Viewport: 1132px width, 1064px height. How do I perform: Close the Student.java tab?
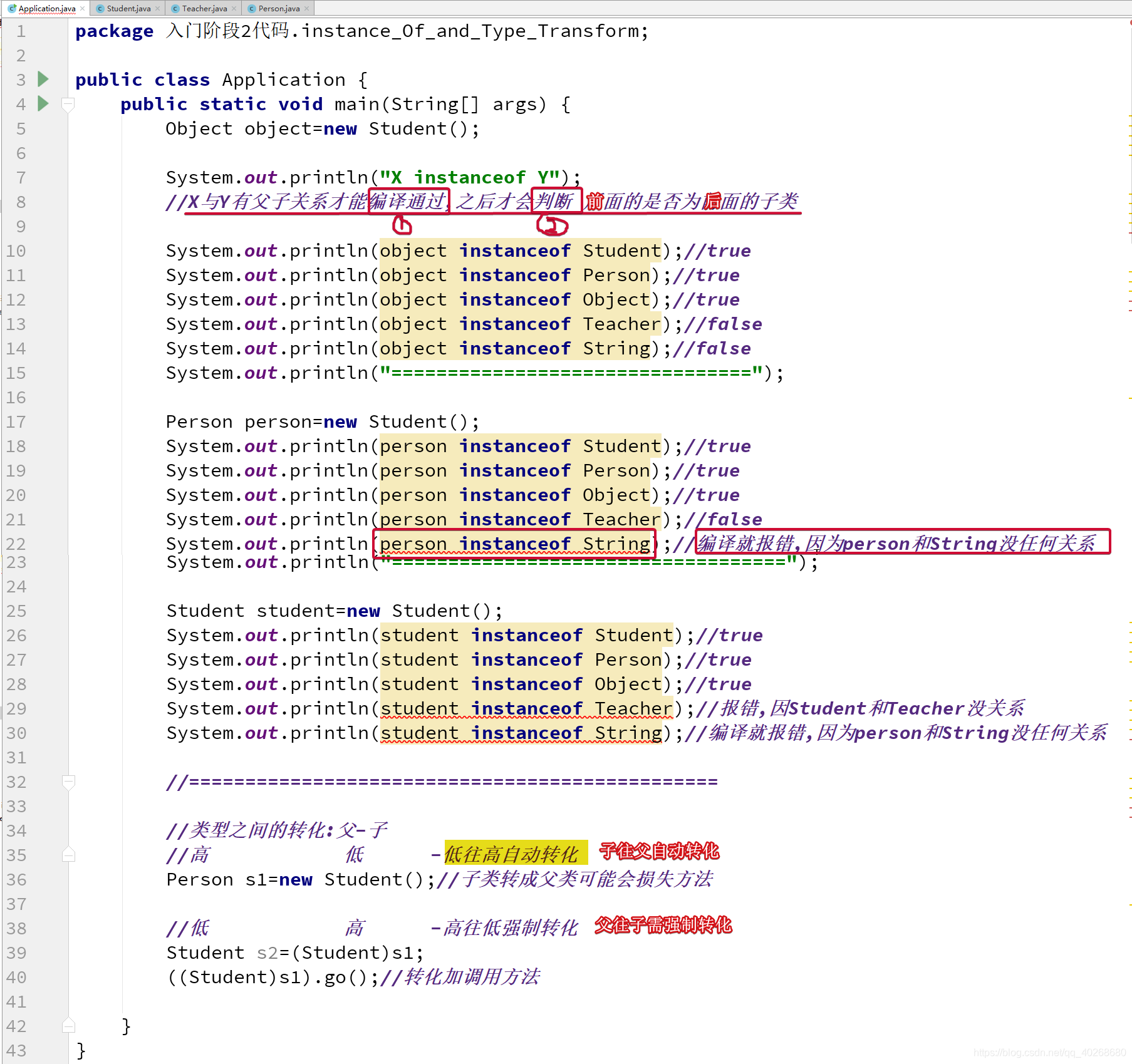point(158,8)
